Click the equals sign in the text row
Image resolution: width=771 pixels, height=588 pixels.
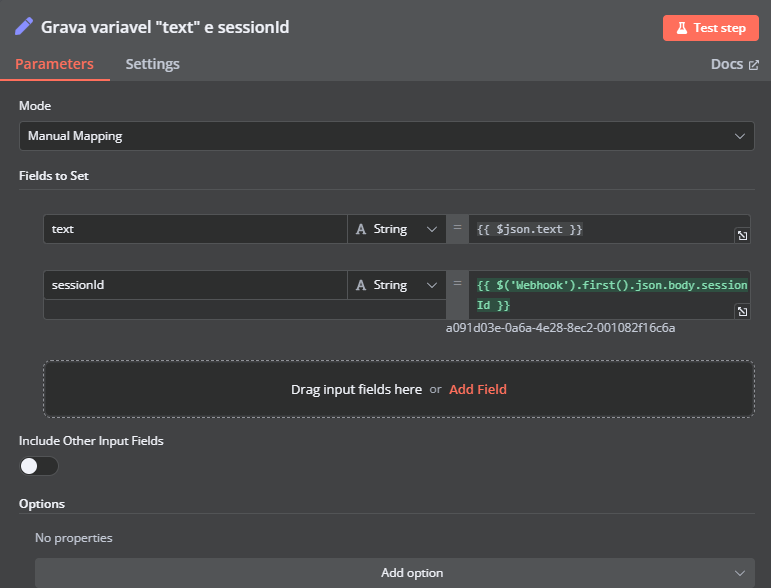[x=458, y=229]
